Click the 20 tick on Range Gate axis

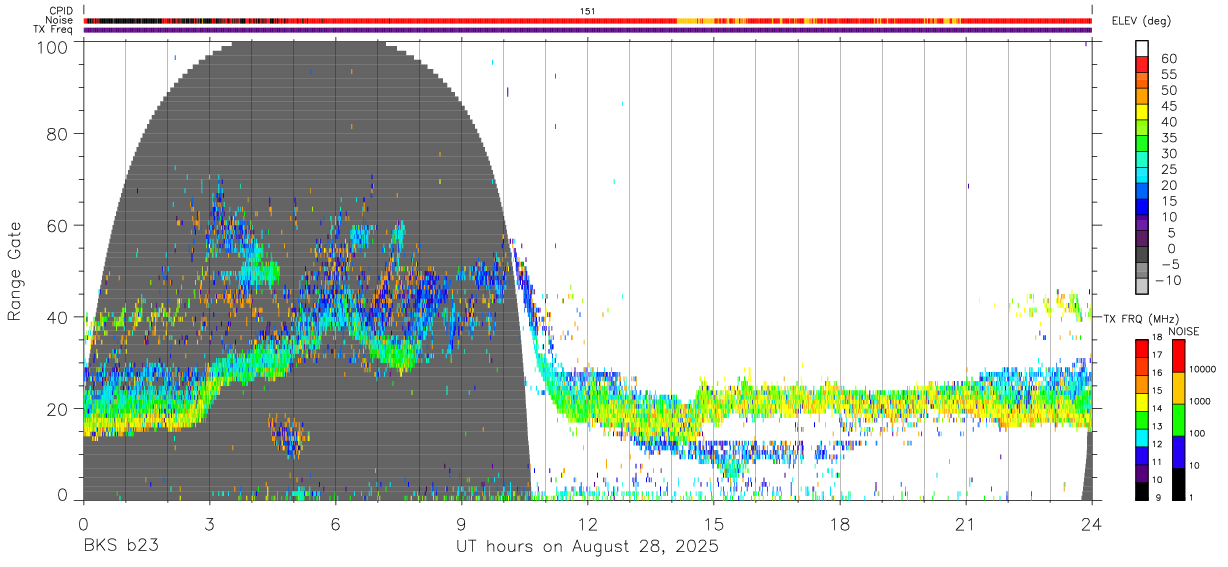point(57,408)
